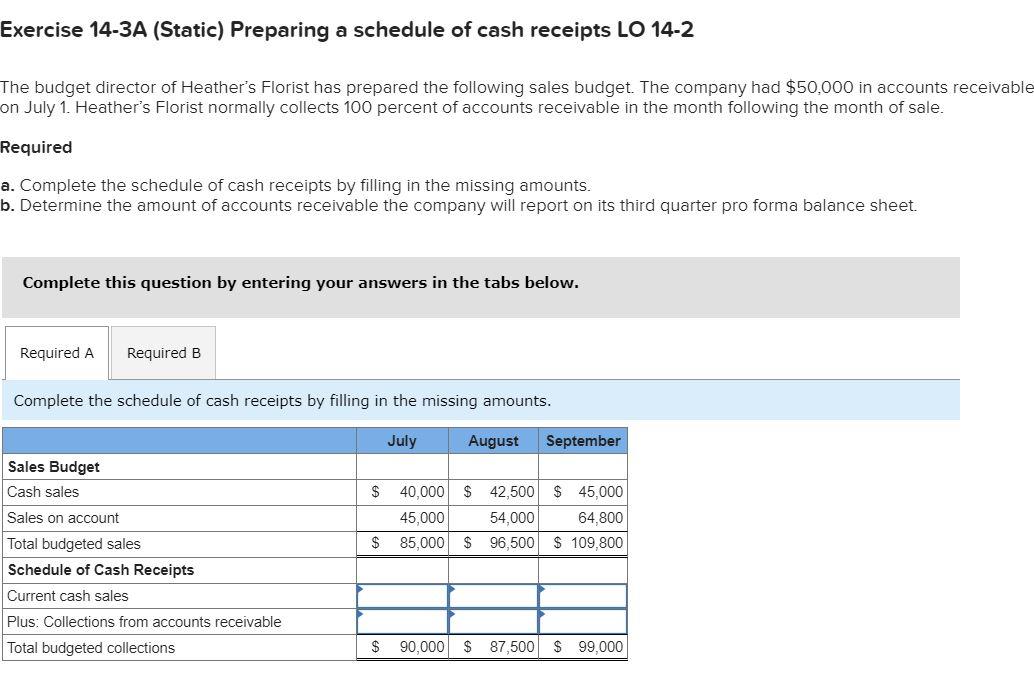Click the 99,000 September total collections value
This screenshot has width=1034, height=673.
[x=600, y=647]
